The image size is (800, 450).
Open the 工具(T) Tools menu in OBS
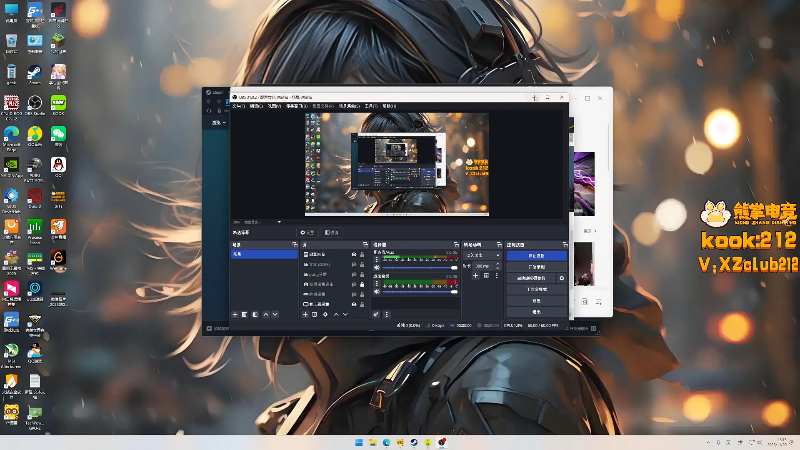[x=371, y=106]
